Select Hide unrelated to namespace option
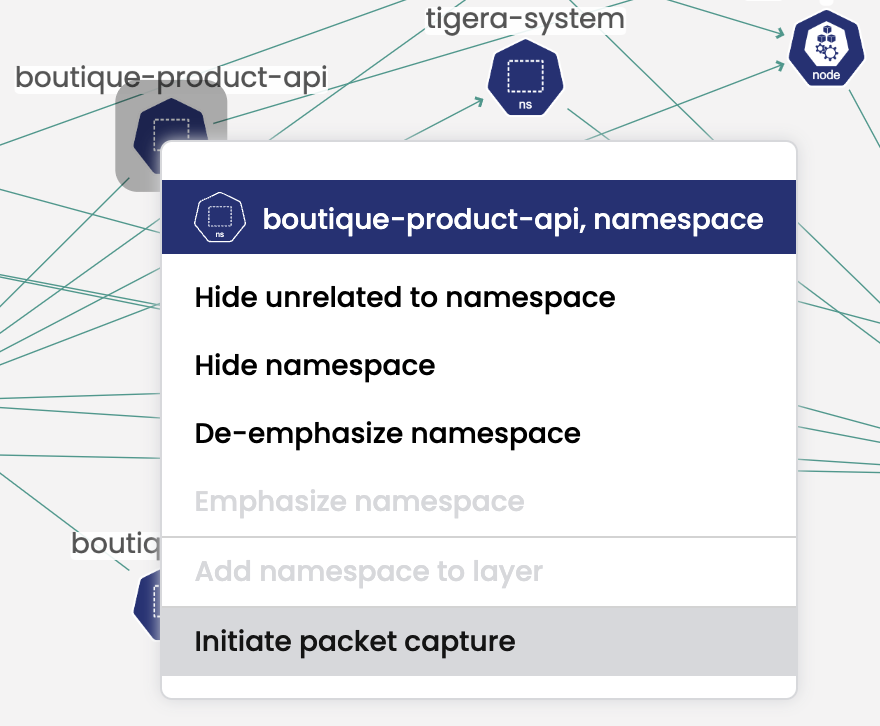The image size is (880, 726). (479, 297)
